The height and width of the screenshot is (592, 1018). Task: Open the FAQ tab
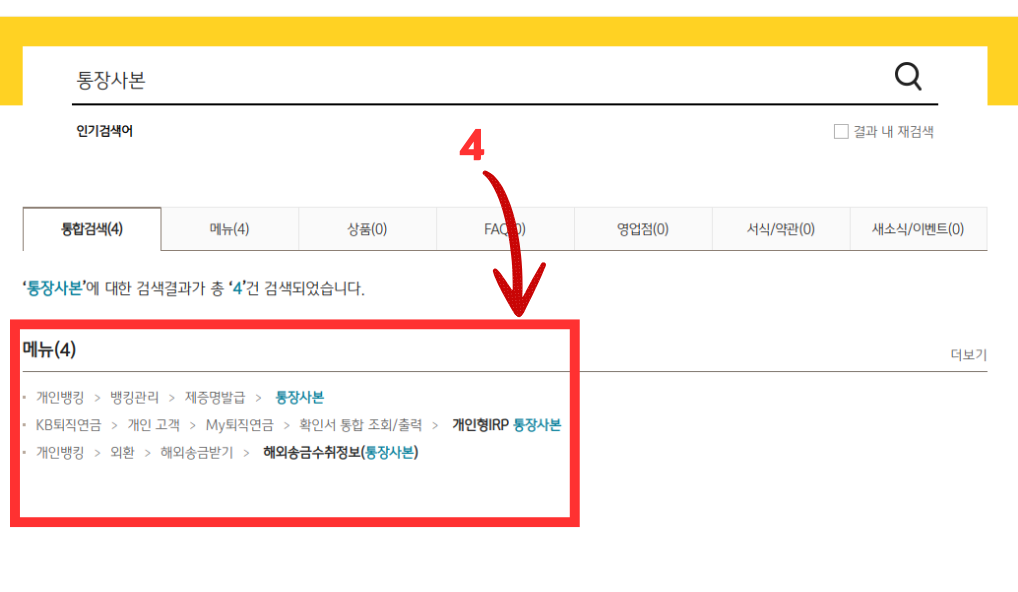point(504,229)
